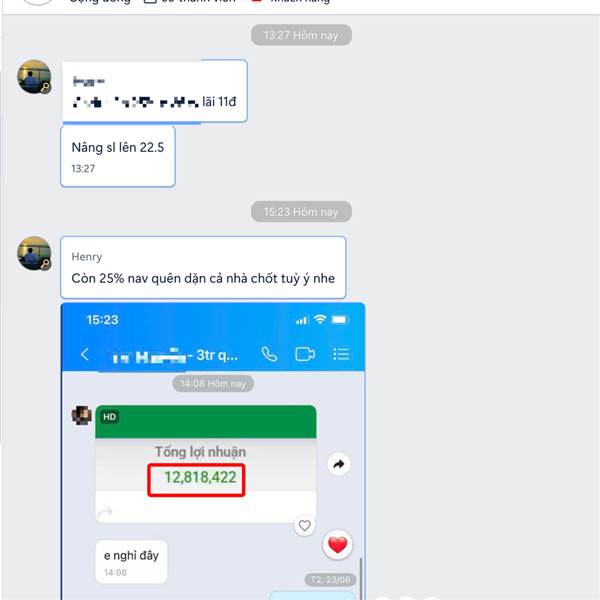This screenshot has height=600, width=600.
Task: Tap the phone call icon in chat header
Action: pyautogui.click(x=269, y=354)
